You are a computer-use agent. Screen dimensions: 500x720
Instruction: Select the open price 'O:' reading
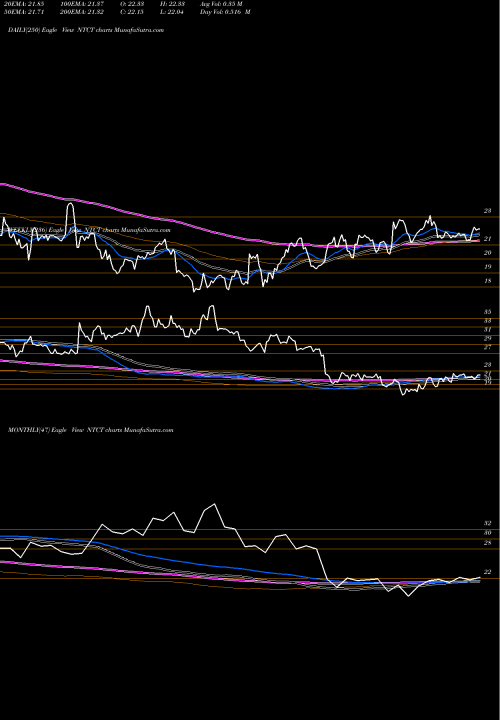pyautogui.click(x=133, y=4)
